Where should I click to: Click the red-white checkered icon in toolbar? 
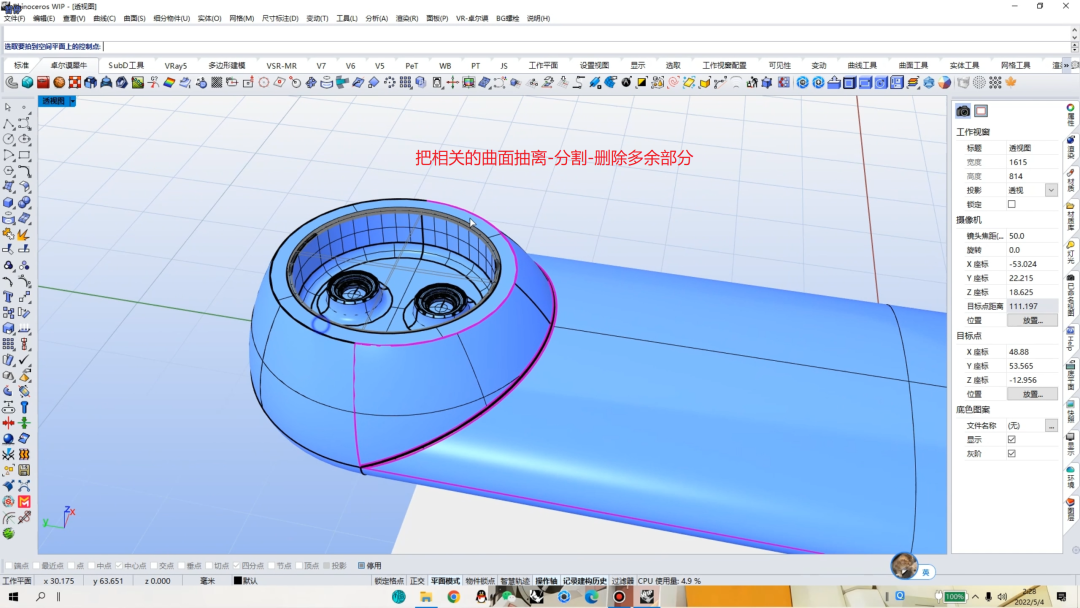point(75,83)
